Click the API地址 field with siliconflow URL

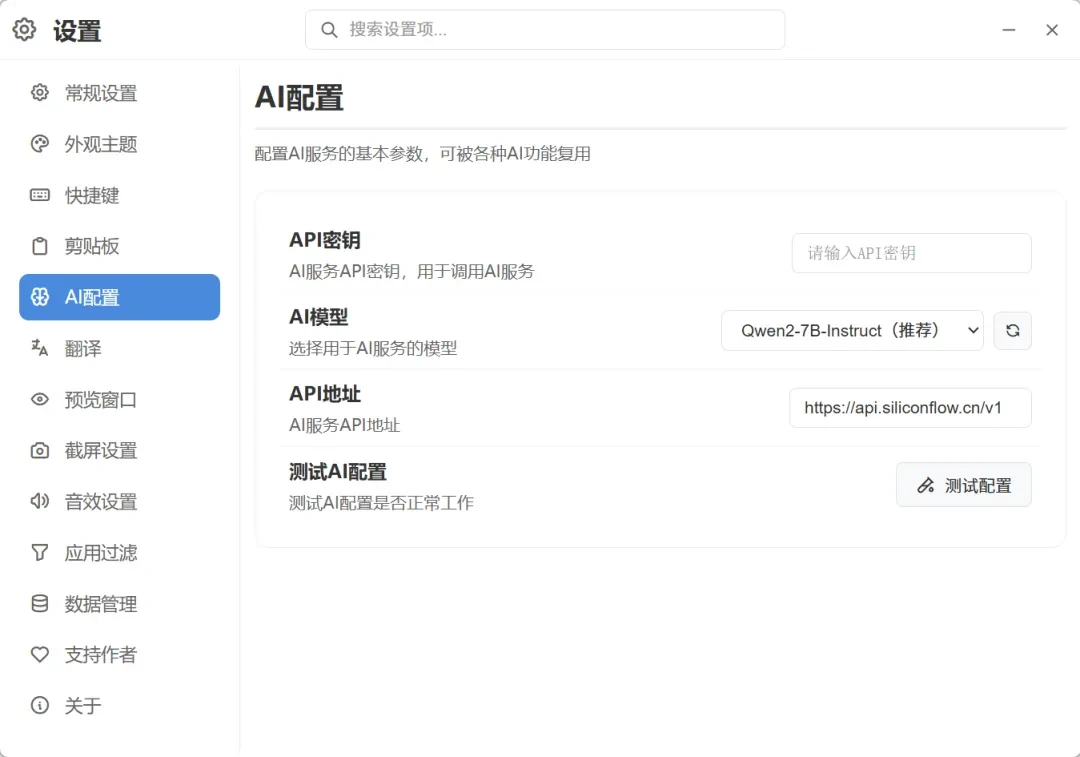pyautogui.click(x=910, y=408)
